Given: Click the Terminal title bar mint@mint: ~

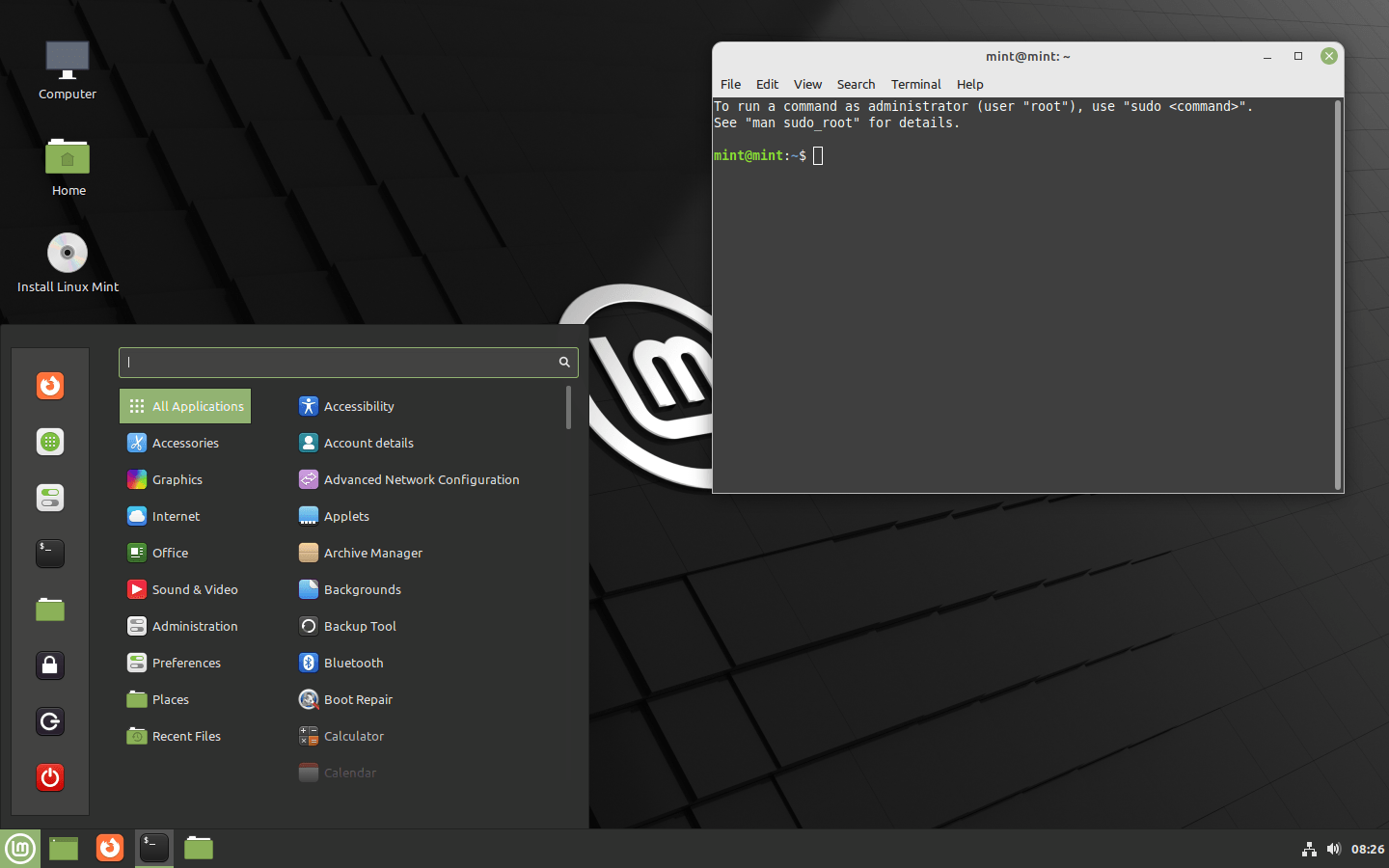Looking at the screenshot, I should (x=1027, y=56).
